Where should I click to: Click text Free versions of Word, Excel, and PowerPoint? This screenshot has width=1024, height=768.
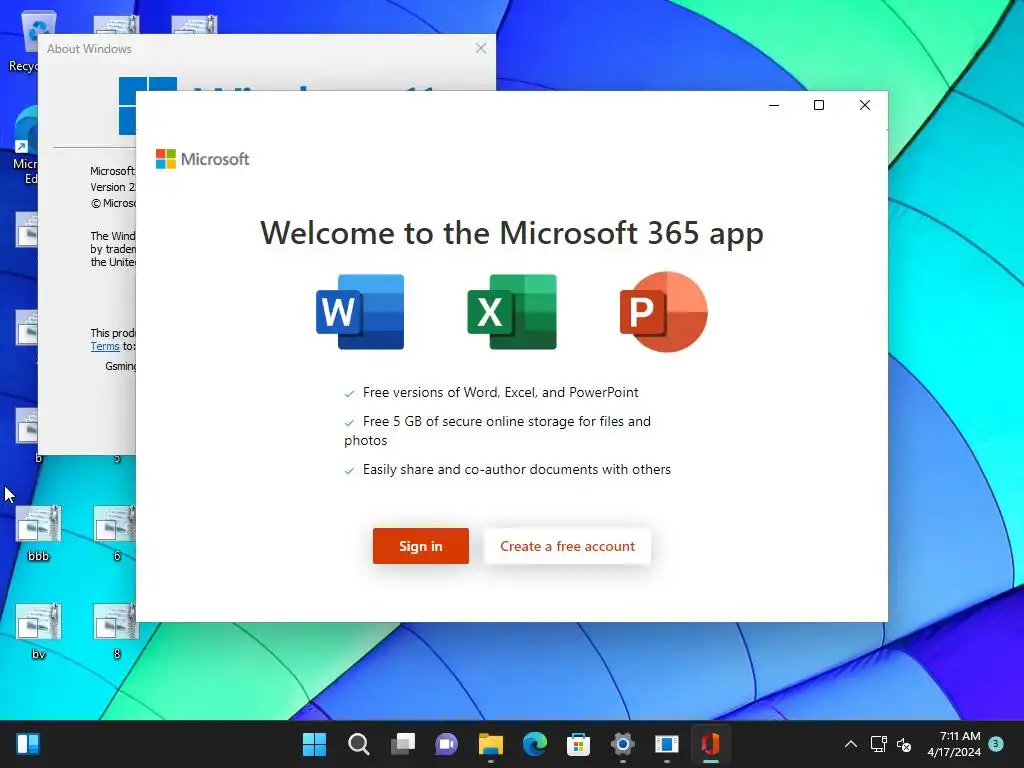(500, 392)
